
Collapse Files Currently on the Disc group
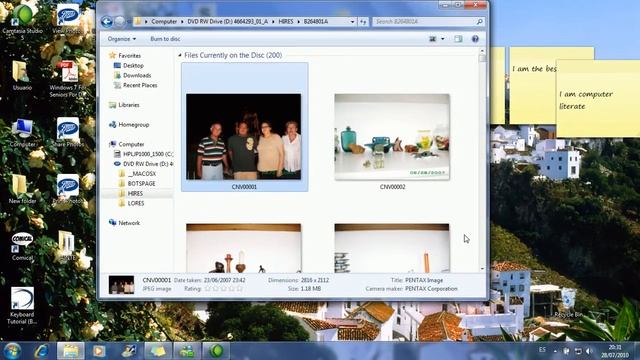coord(180,55)
